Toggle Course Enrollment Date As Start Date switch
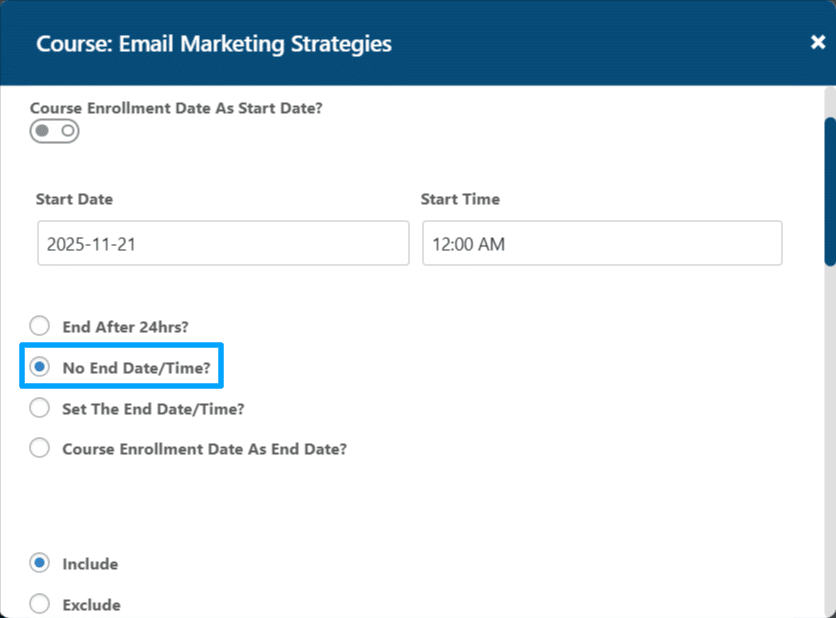This screenshot has width=836, height=618. 54,131
